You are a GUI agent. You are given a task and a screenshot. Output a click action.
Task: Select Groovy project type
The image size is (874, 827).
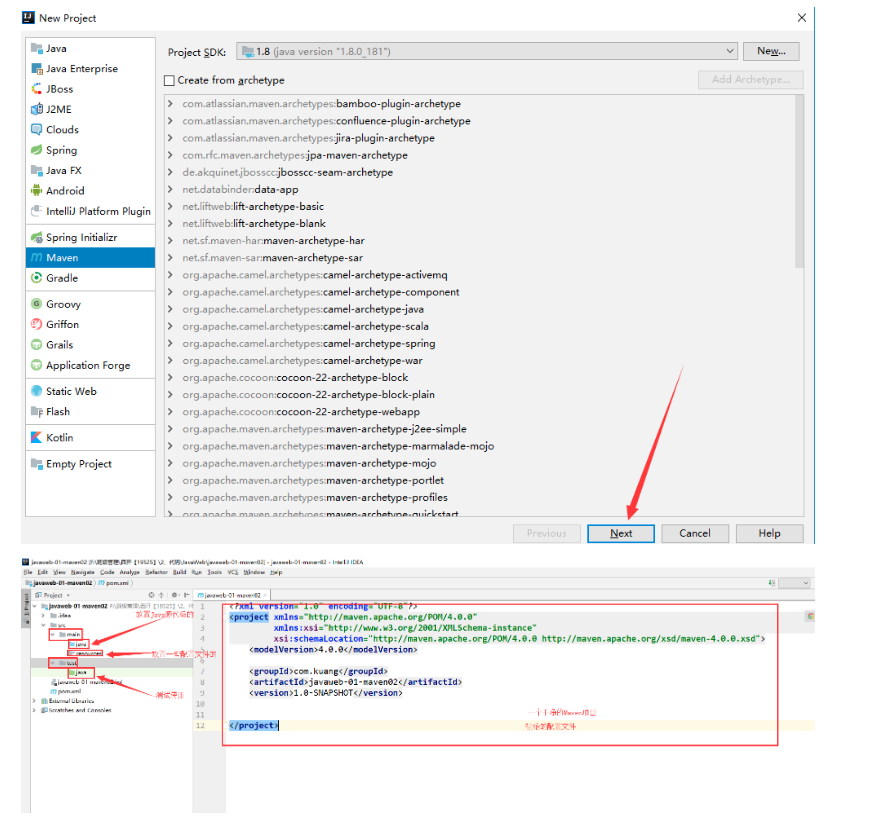[90, 304]
